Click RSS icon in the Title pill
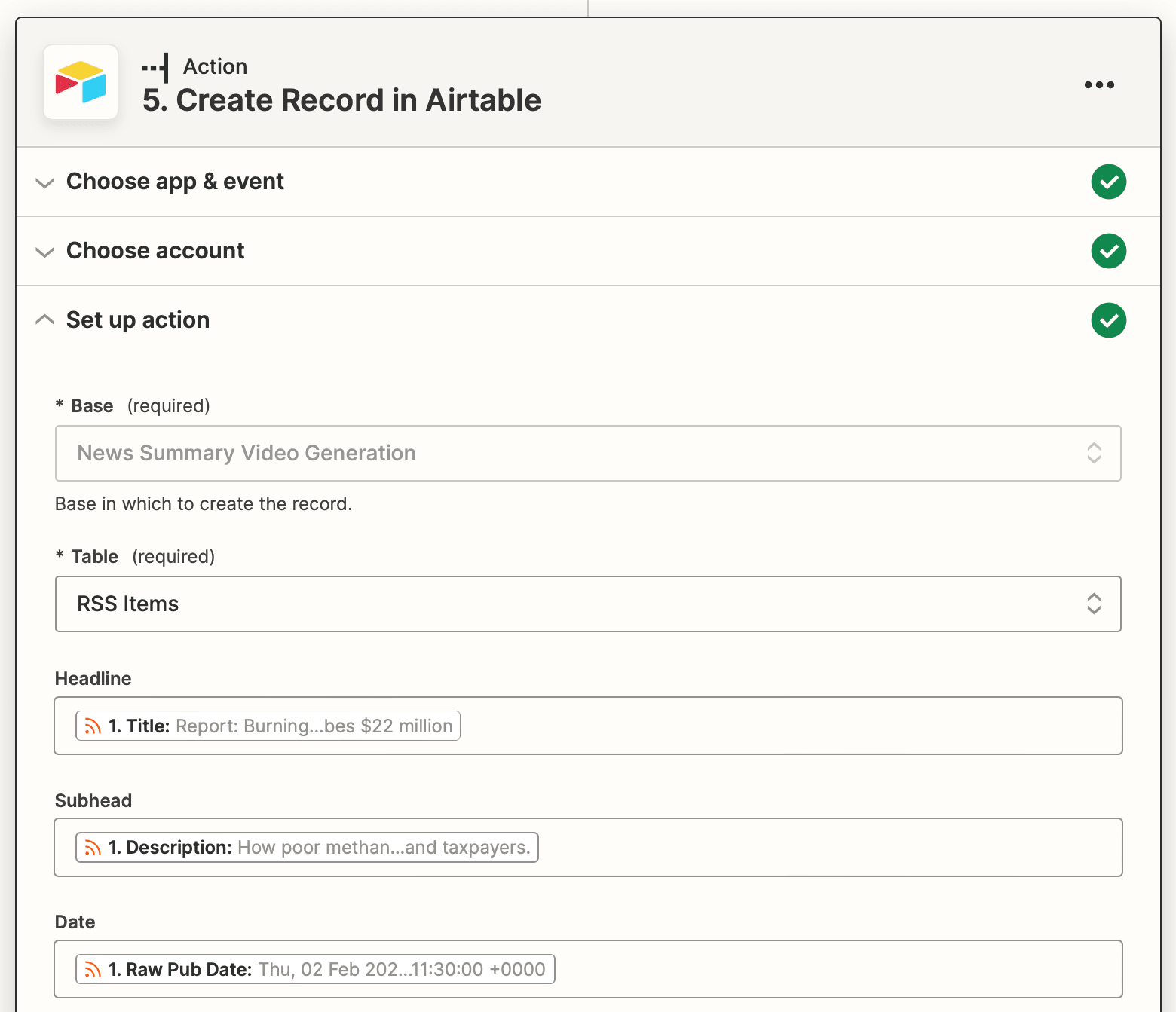 tap(93, 726)
